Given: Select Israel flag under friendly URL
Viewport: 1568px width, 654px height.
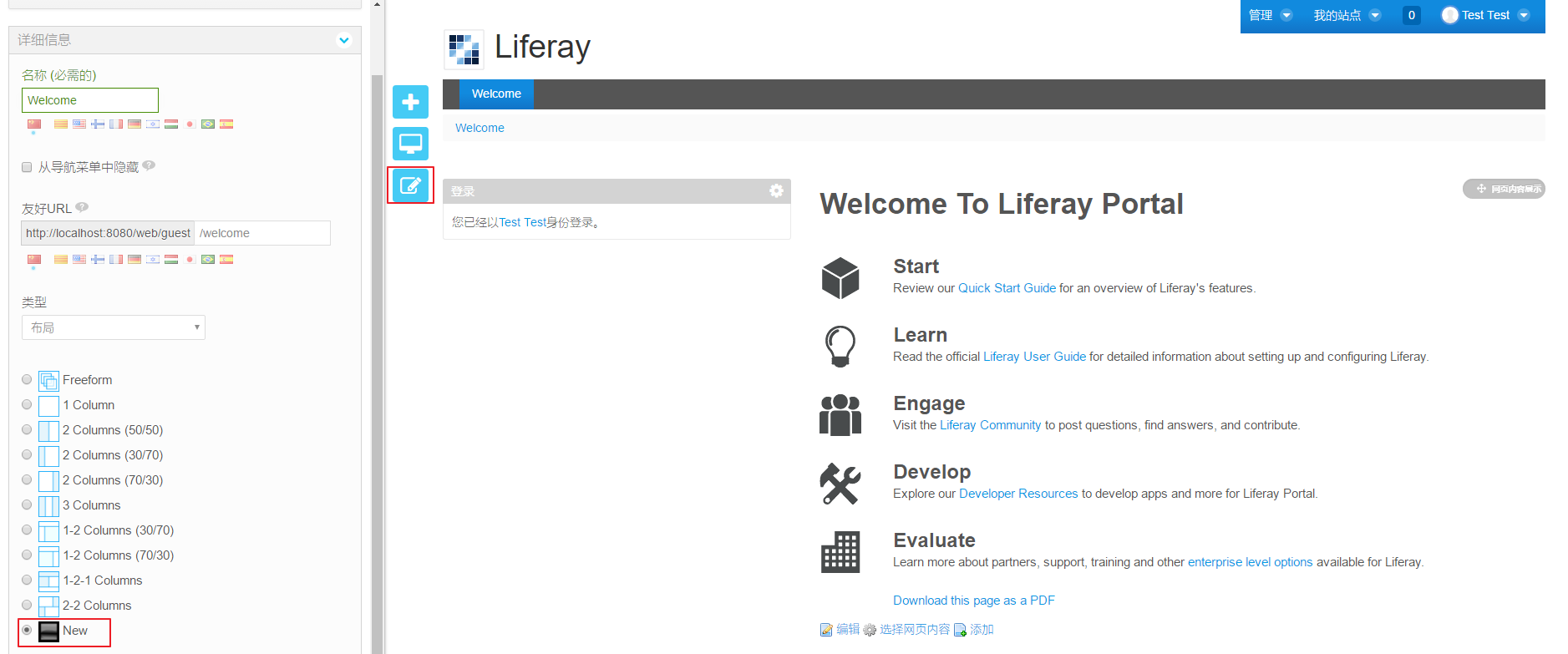Looking at the screenshot, I should 153,260.
